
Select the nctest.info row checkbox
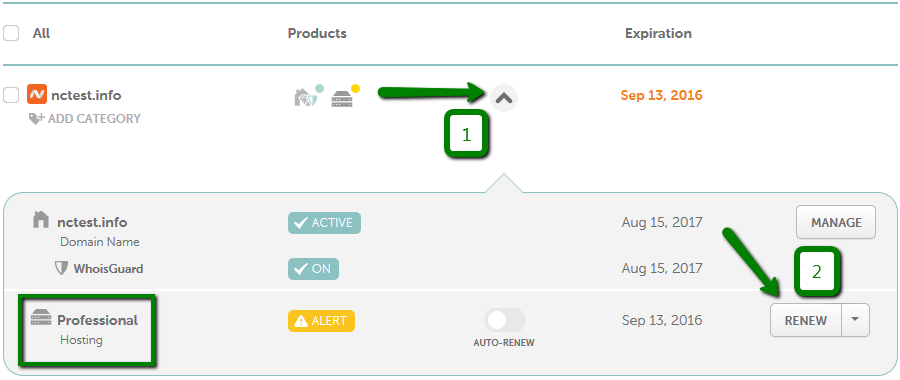(11, 95)
